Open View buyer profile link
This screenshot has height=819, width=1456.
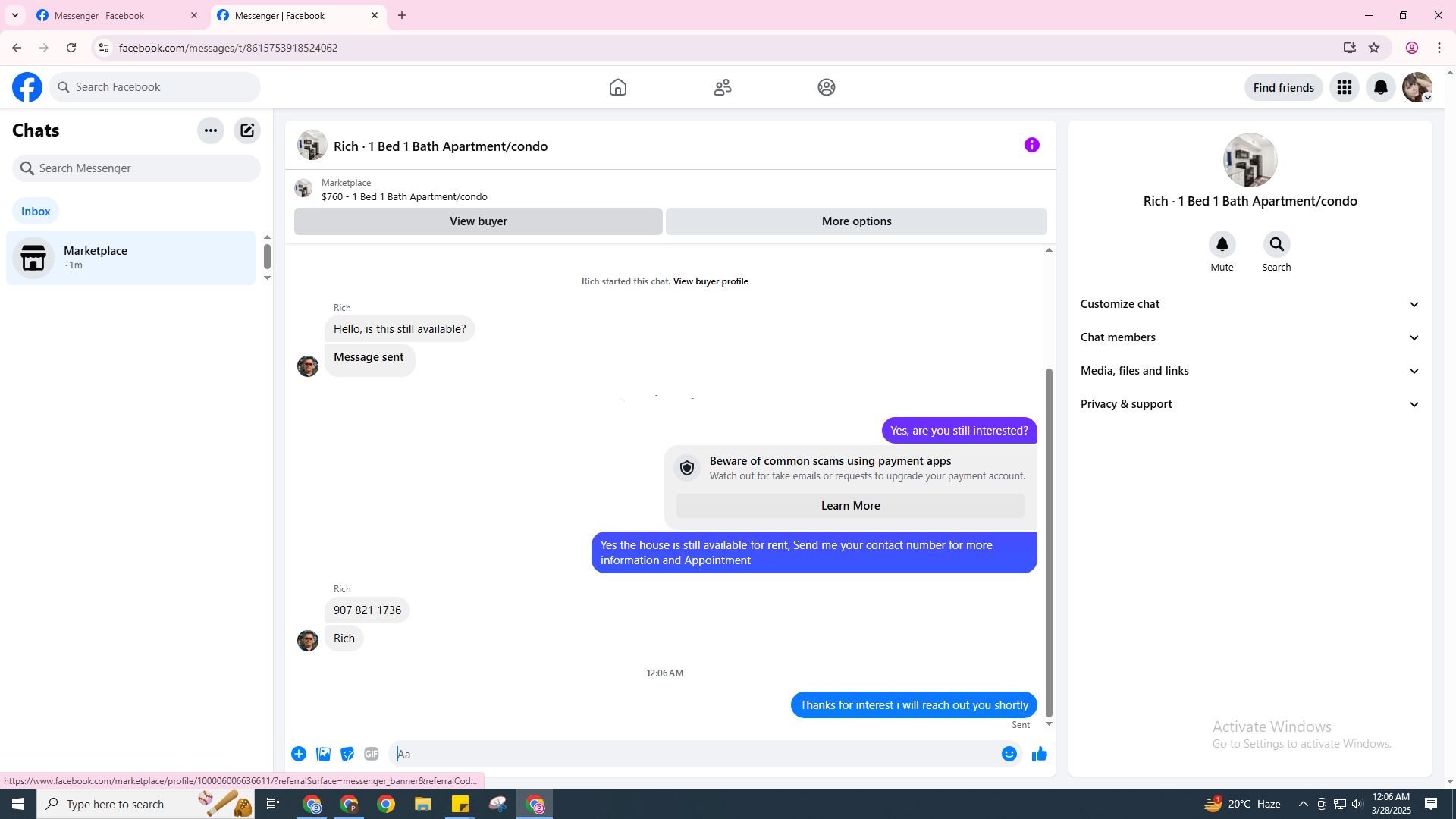click(711, 281)
